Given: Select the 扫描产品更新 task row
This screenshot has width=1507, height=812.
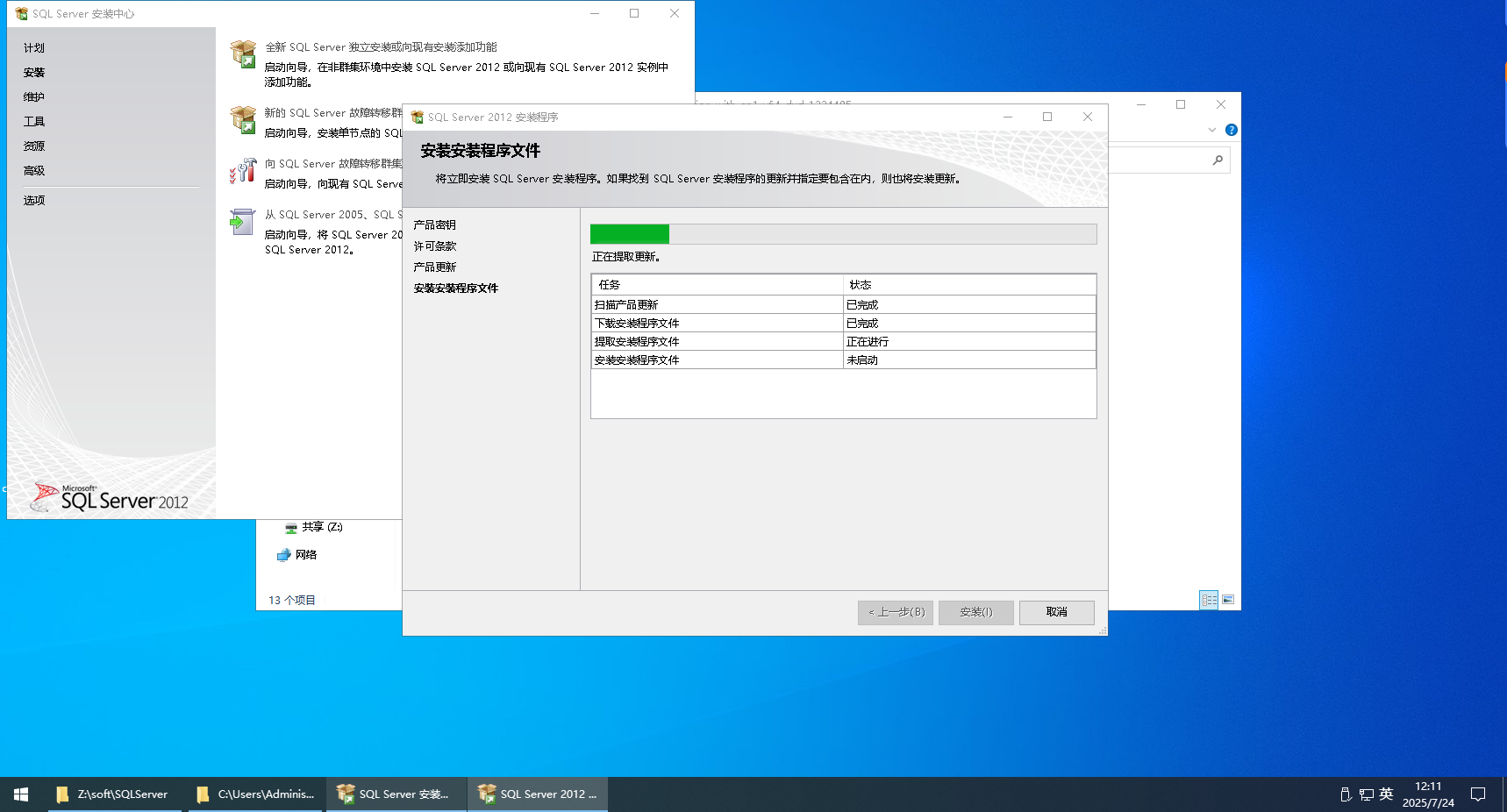Looking at the screenshot, I should (x=844, y=305).
